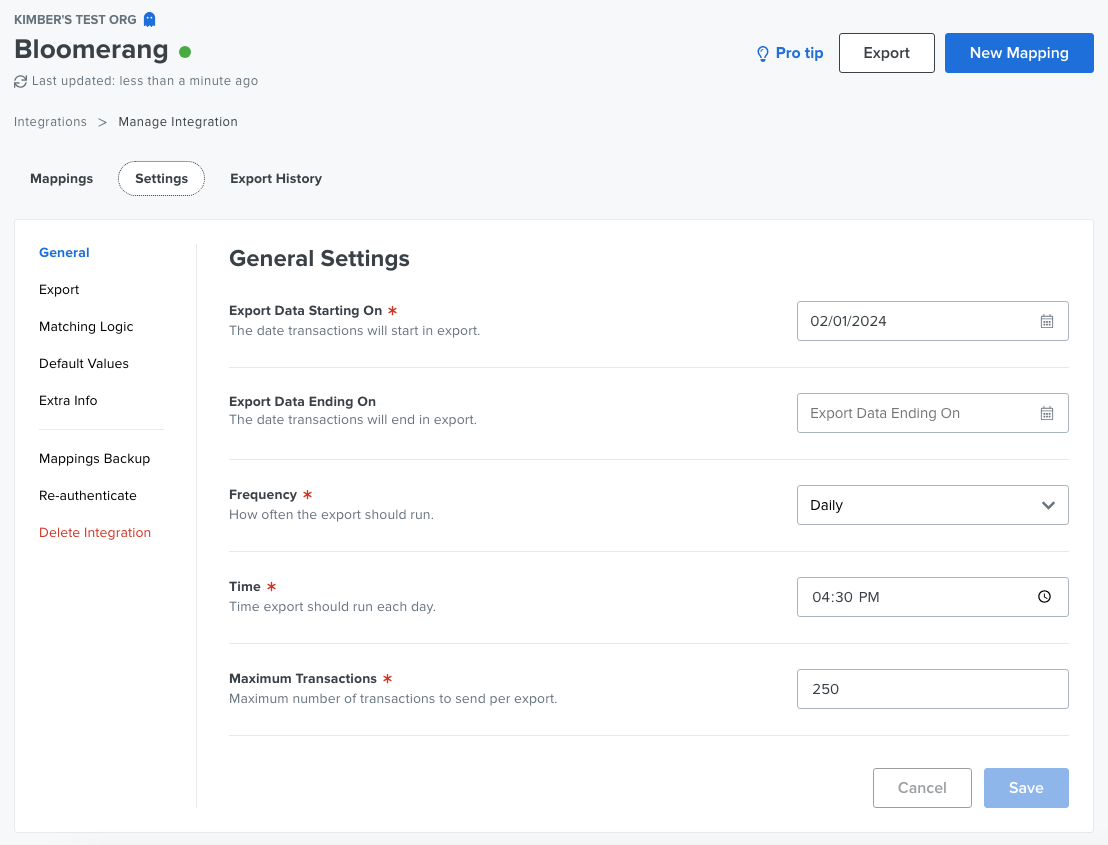Go to Integrations breadcrumb
The image size is (1108, 845).
pyautogui.click(x=50, y=122)
